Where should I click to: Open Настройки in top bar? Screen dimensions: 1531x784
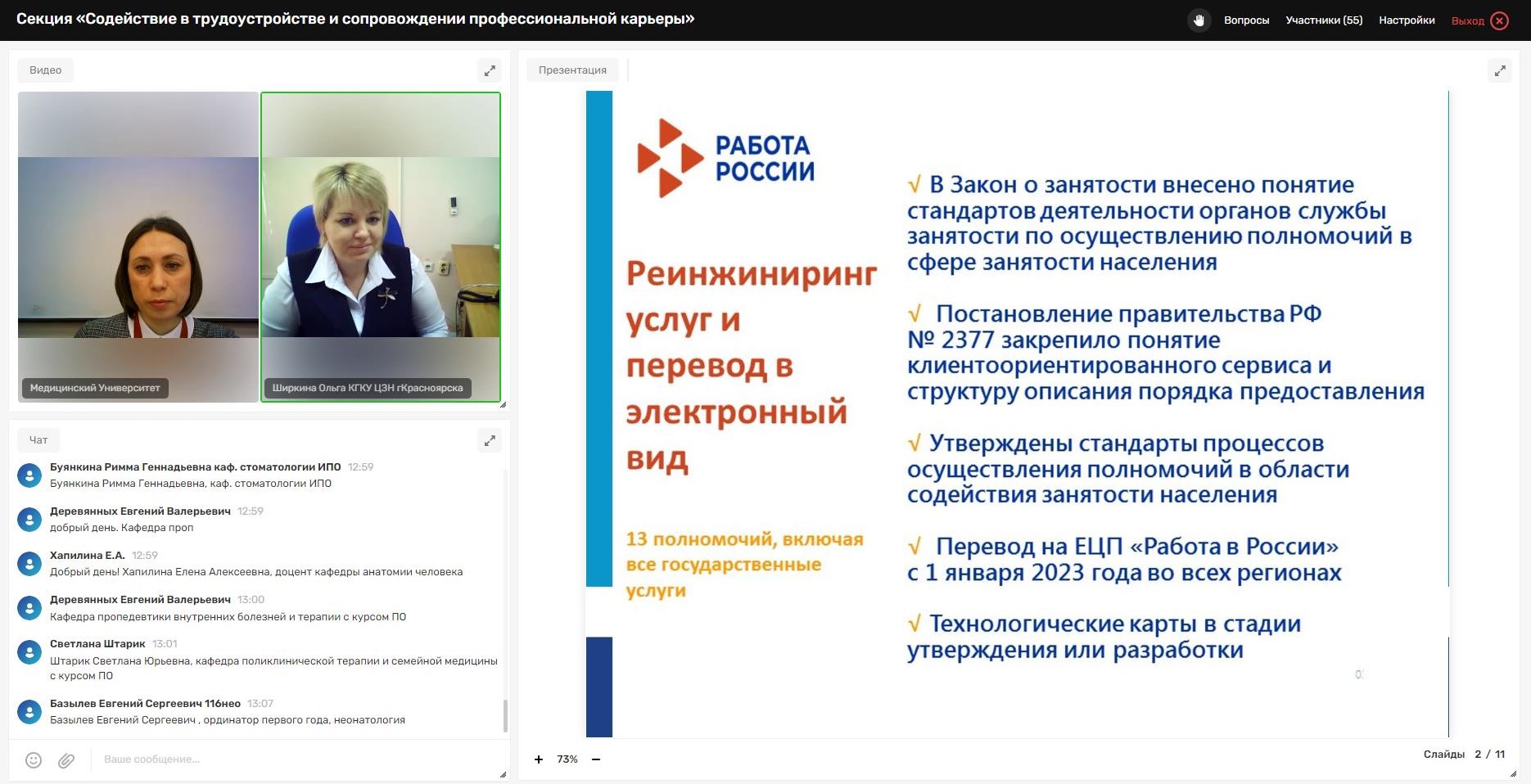click(1407, 20)
